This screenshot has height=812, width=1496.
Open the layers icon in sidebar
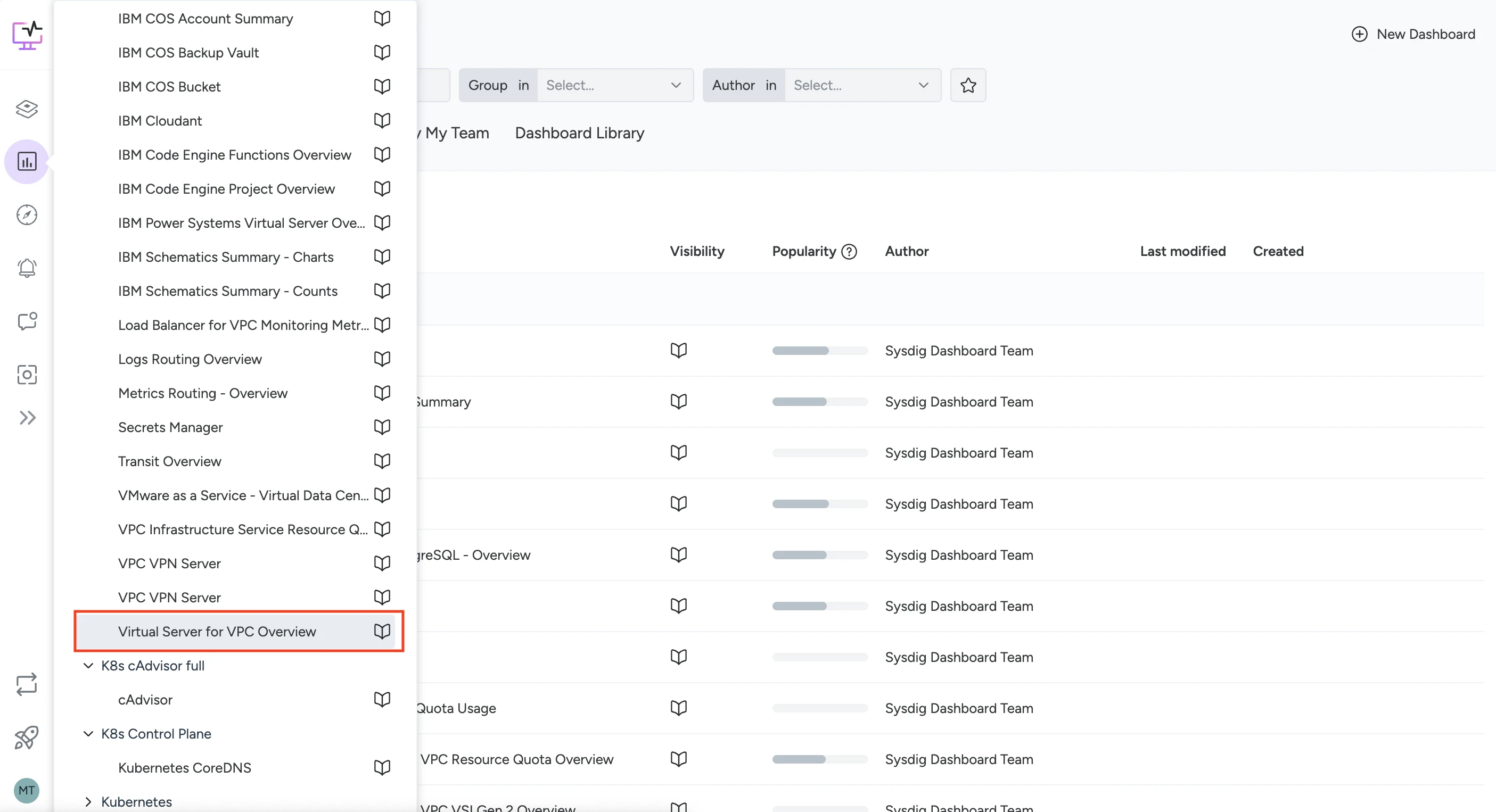tap(27, 109)
